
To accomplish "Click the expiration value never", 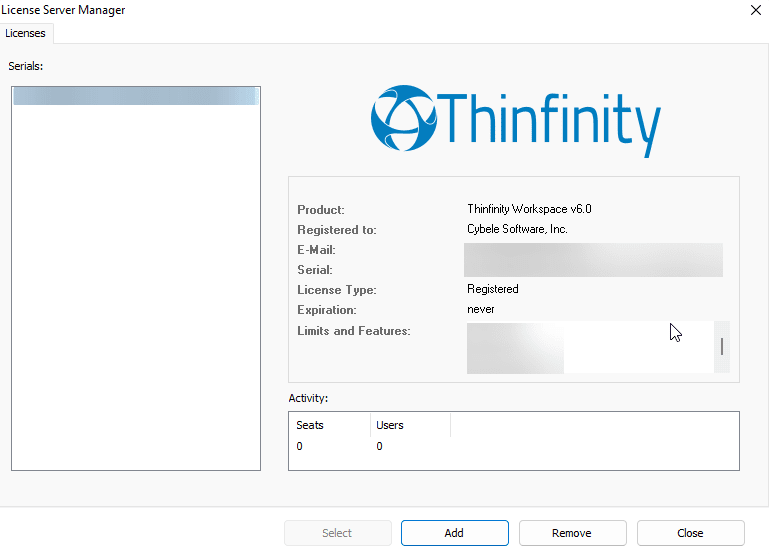I will [x=481, y=309].
